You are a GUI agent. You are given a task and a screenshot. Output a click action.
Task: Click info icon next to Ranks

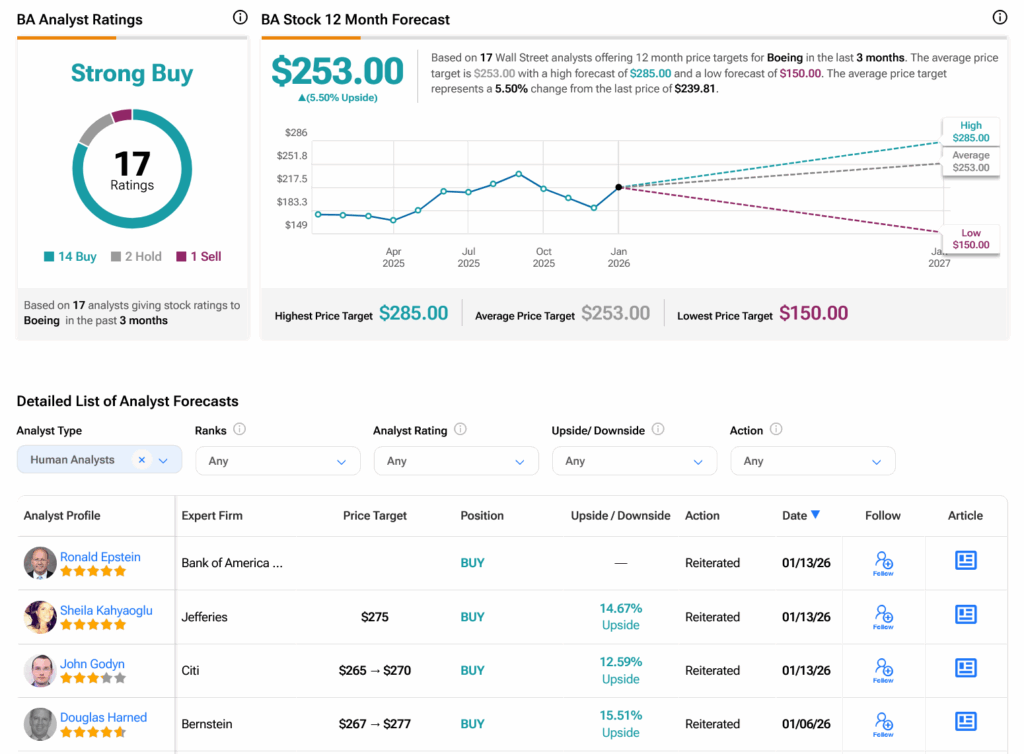pos(239,430)
